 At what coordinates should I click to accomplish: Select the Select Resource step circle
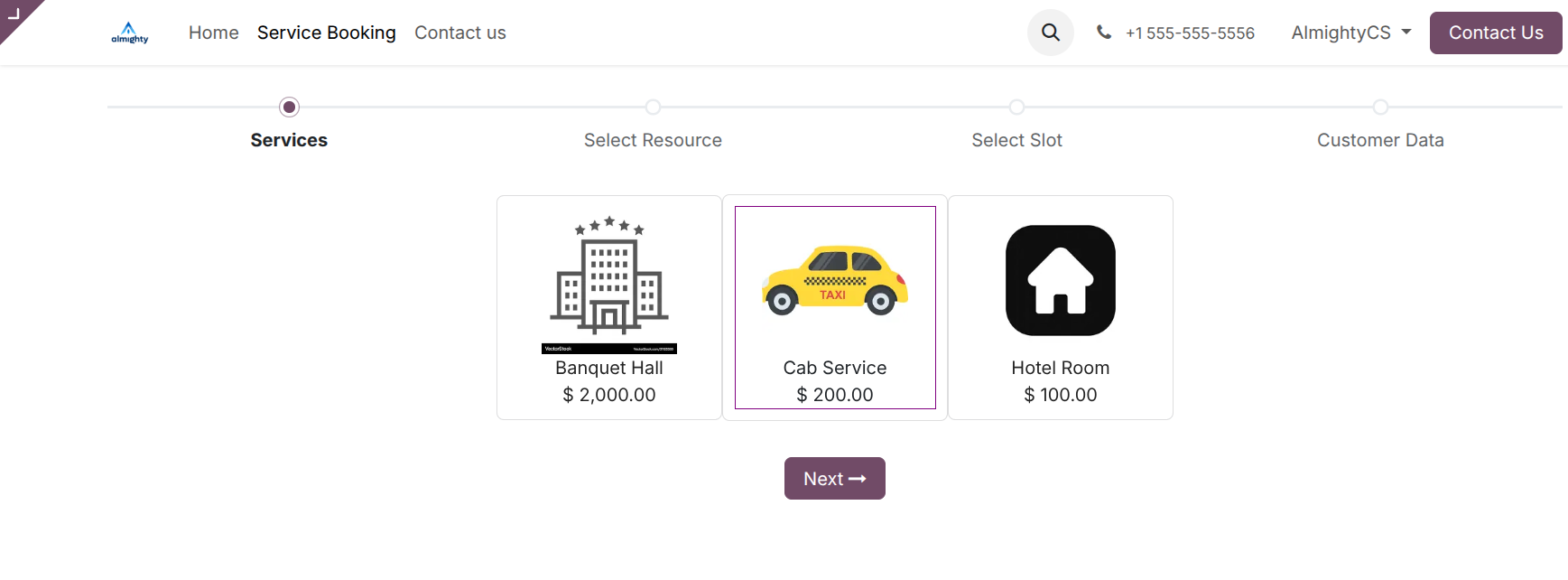[x=653, y=108]
